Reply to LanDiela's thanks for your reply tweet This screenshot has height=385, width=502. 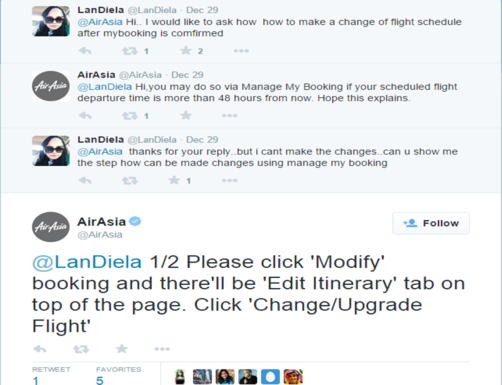tap(85, 180)
